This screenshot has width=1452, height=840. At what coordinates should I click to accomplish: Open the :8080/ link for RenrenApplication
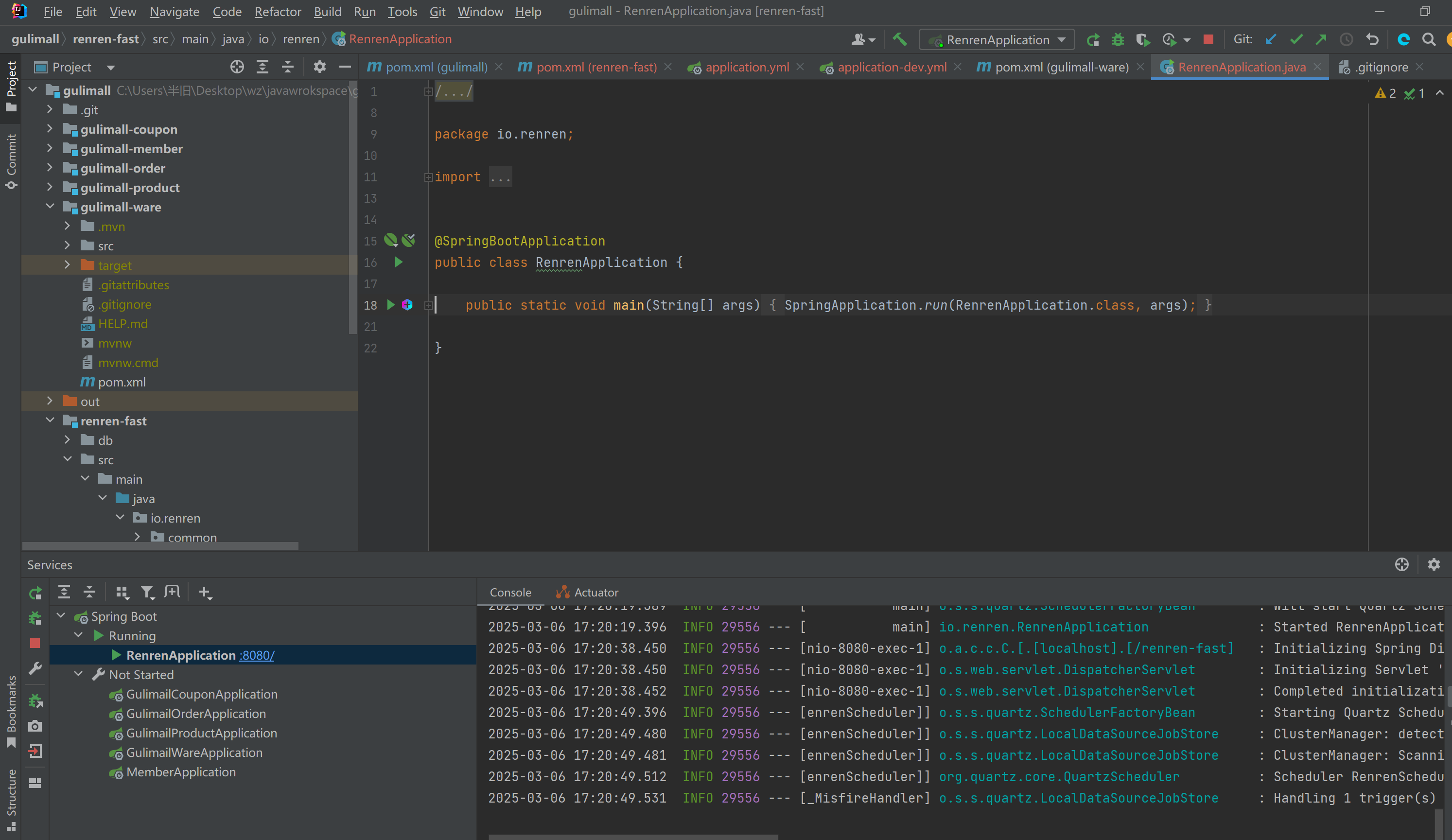click(257, 655)
